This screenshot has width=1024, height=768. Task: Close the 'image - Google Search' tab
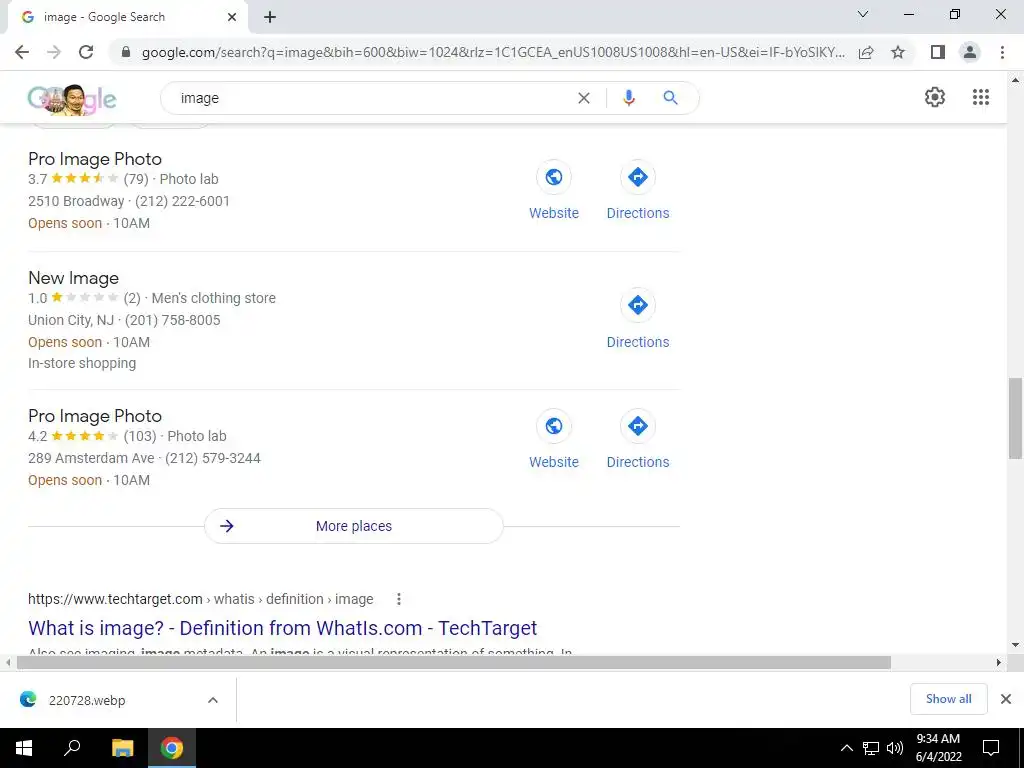[232, 17]
